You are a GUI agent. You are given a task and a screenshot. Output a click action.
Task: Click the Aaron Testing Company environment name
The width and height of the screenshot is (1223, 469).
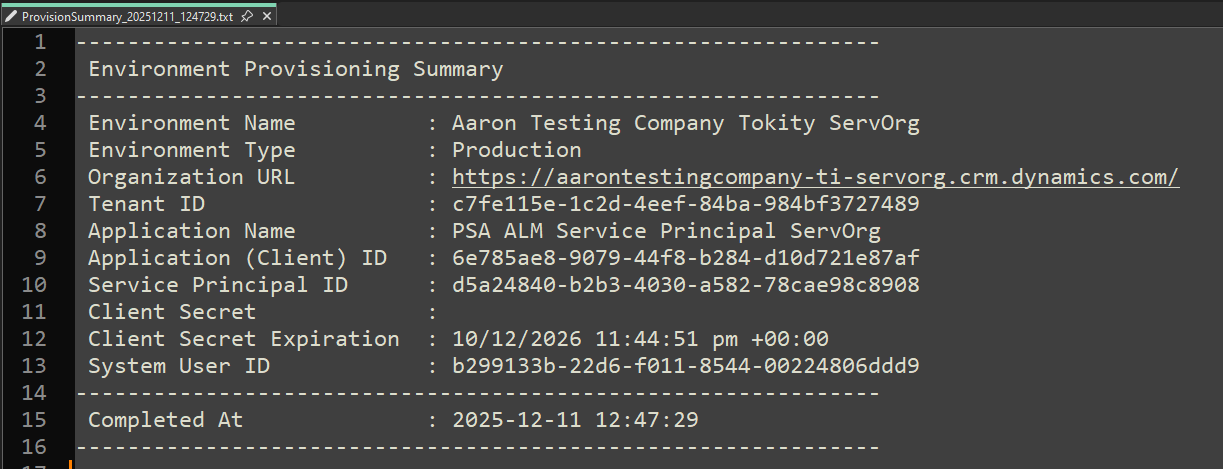click(685, 123)
